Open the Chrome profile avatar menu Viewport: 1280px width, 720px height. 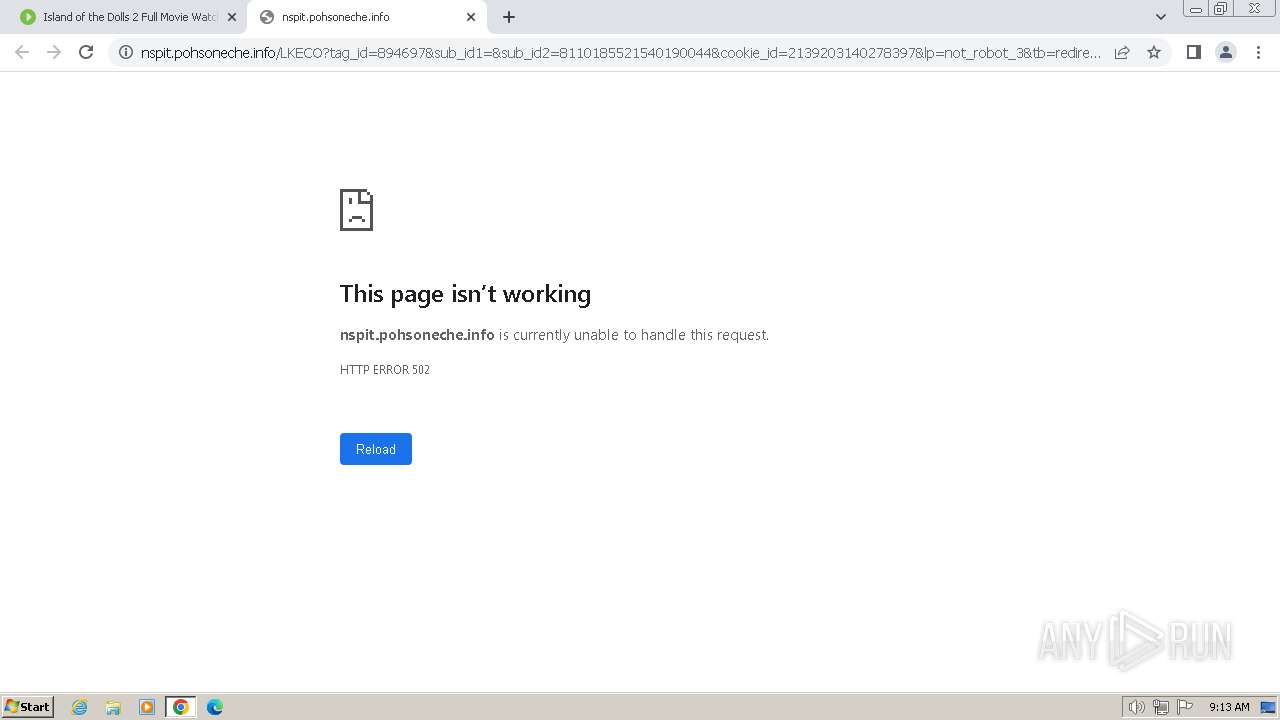point(1226,52)
